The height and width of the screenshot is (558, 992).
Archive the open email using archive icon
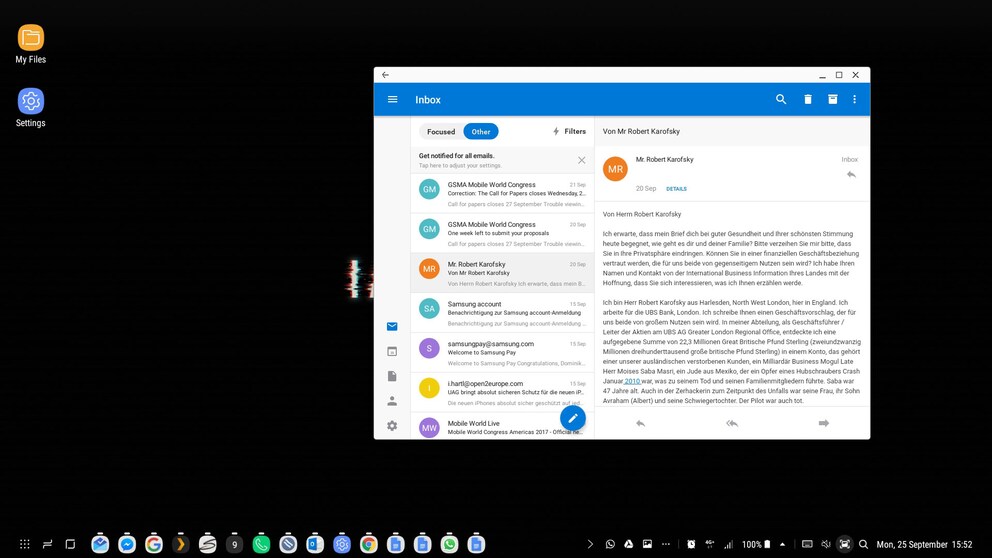tap(833, 99)
